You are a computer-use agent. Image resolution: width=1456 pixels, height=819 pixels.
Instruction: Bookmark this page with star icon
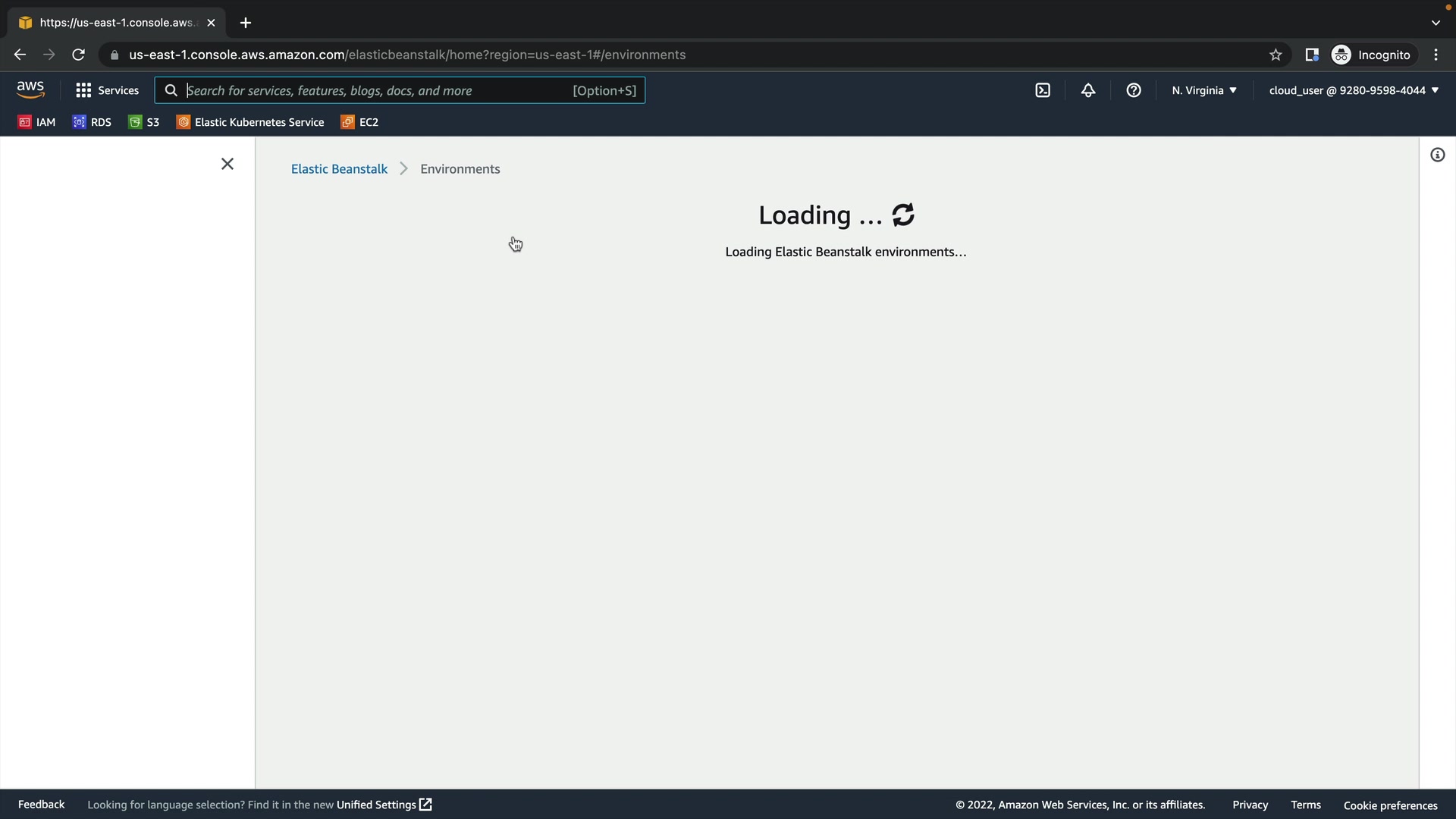(1276, 55)
